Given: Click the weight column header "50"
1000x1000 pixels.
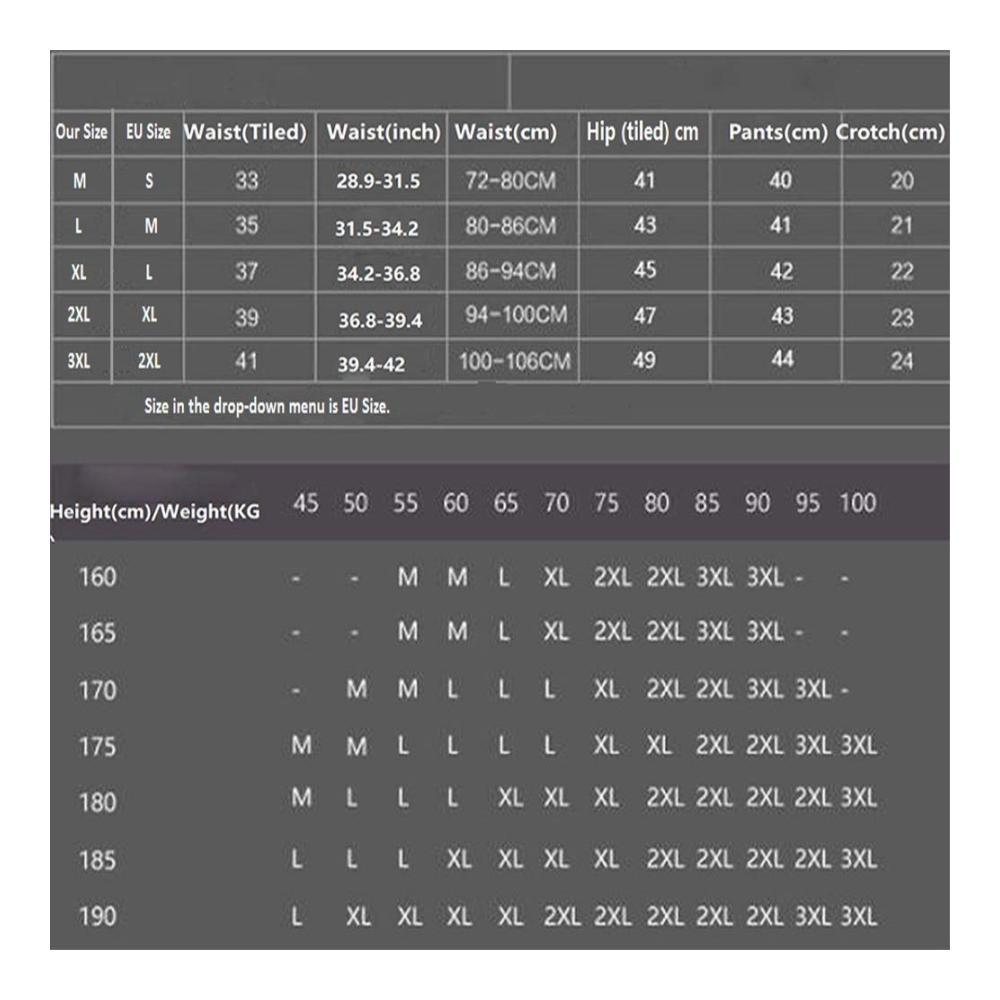Looking at the screenshot, I should pyautogui.click(x=356, y=503).
